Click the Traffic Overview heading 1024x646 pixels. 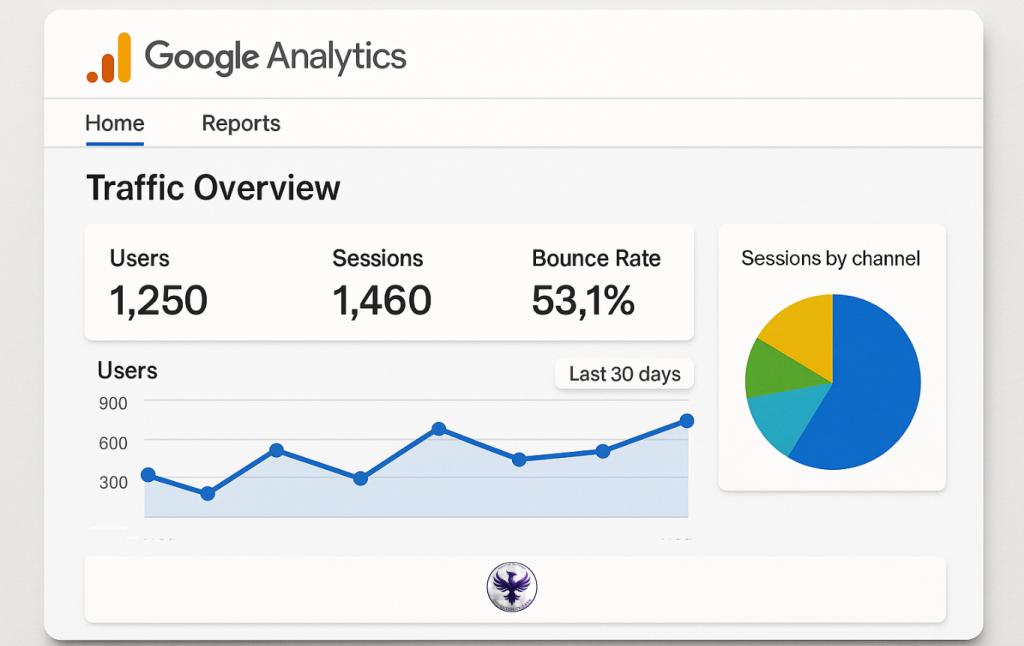pos(213,188)
